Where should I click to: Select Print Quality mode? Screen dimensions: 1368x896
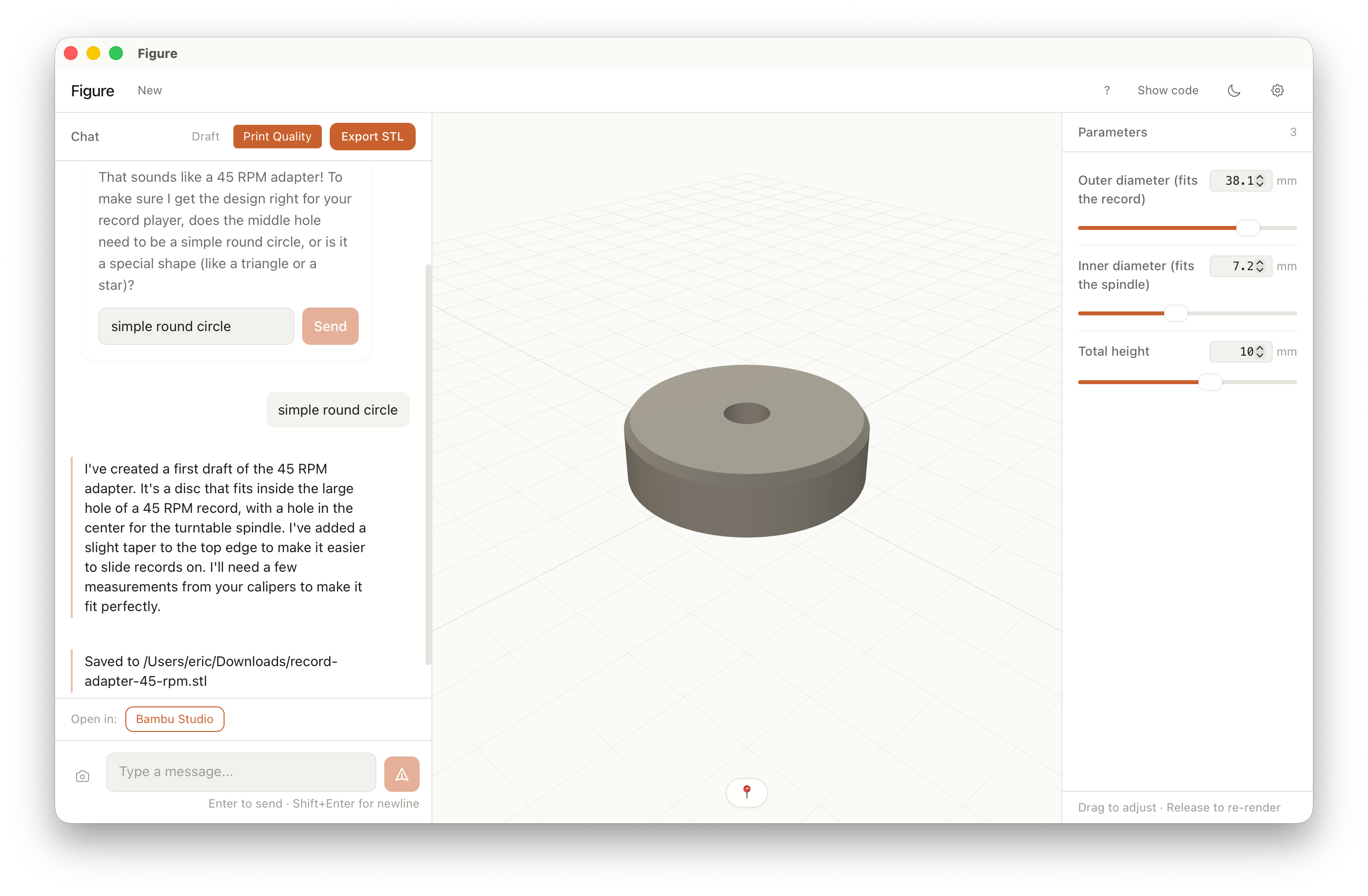[x=277, y=136]
